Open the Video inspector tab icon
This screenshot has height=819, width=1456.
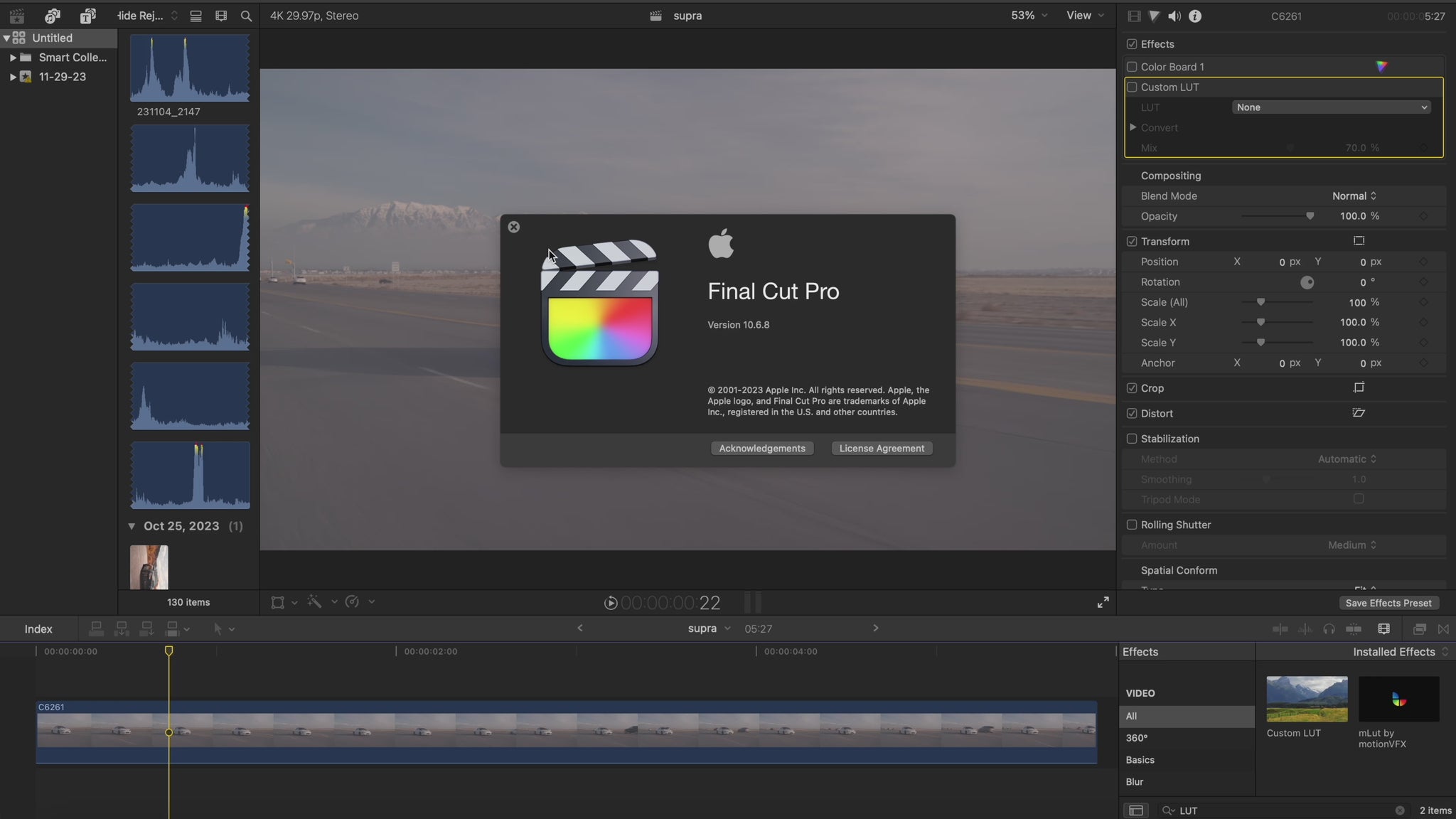(1134, 16)
